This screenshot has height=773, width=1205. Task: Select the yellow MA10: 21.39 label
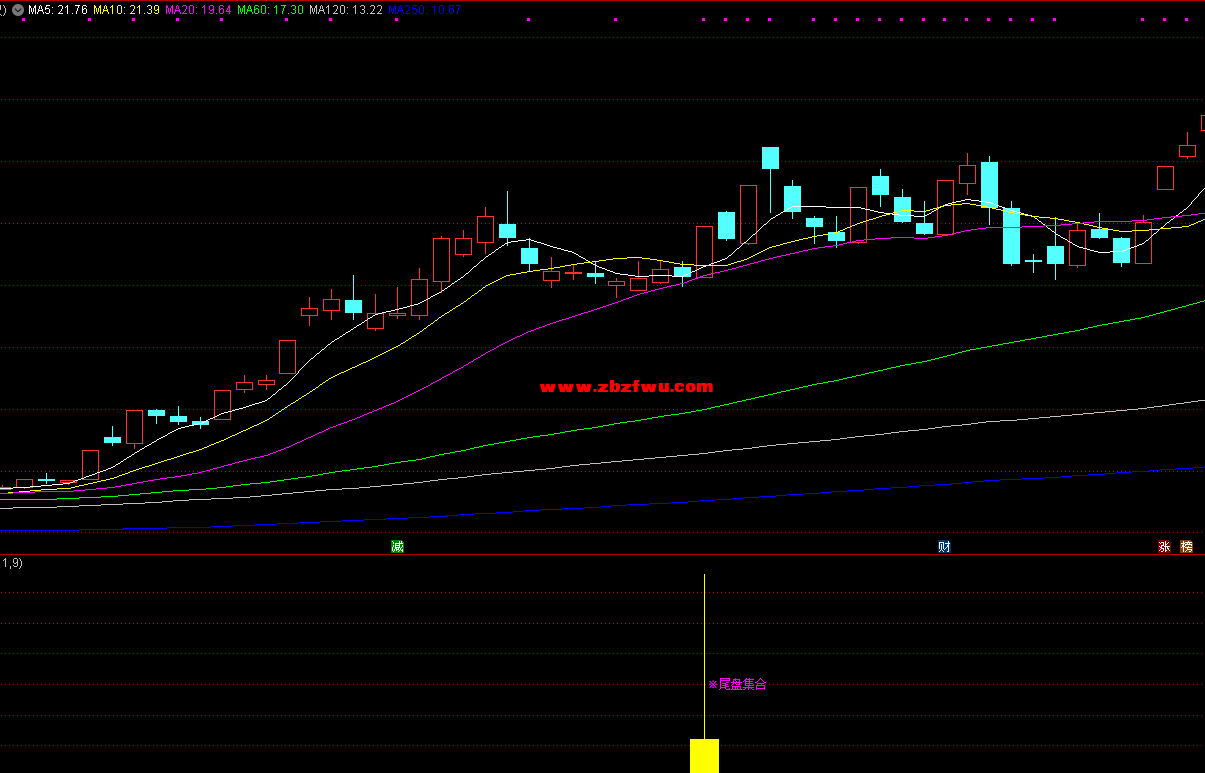126,9
